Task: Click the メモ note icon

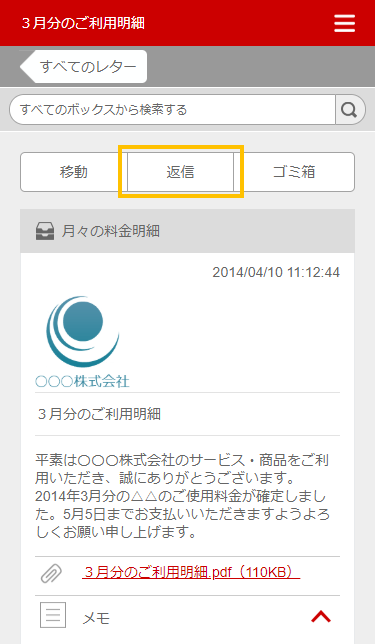Action: click(53, 615)
